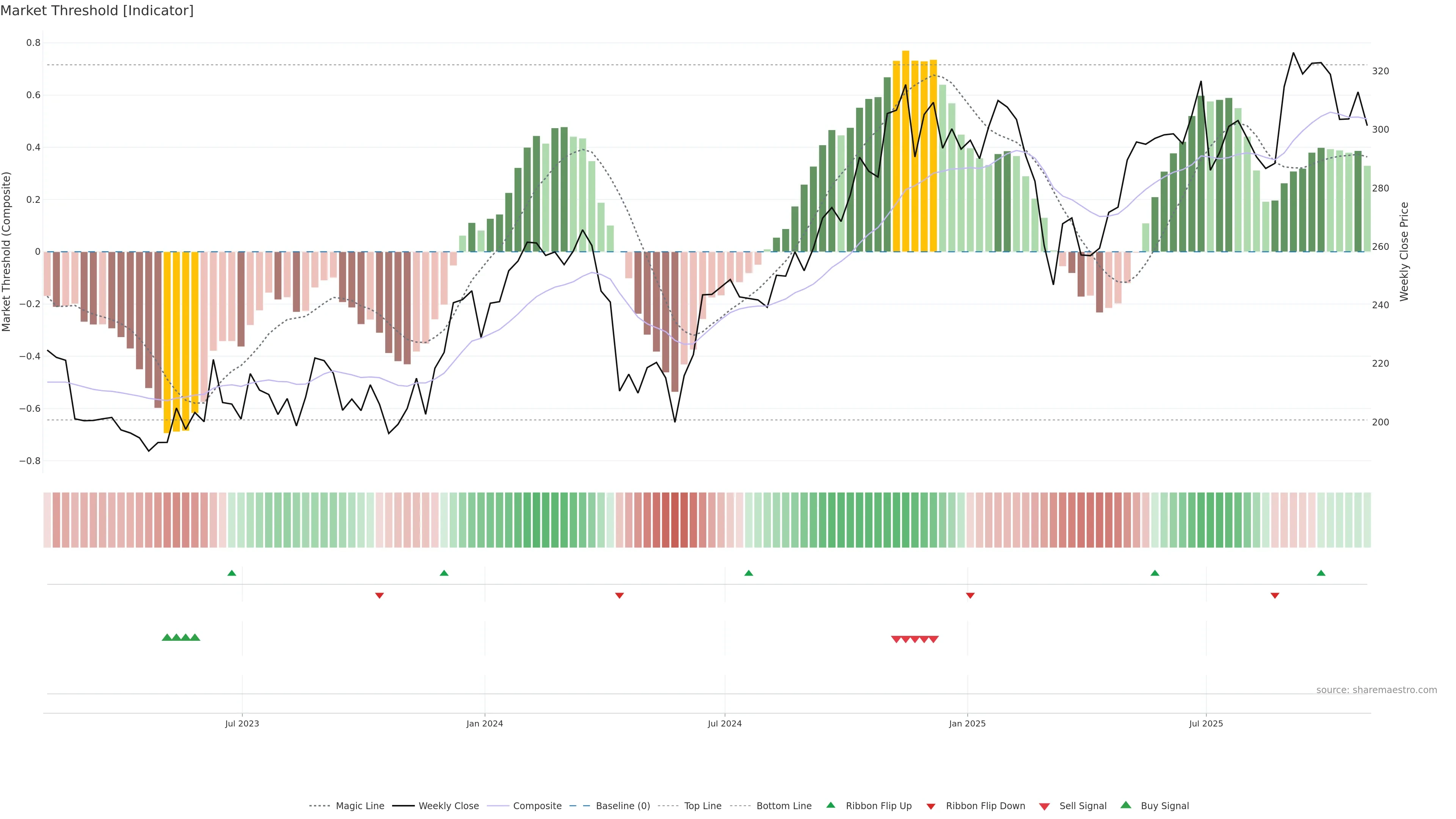
Task: Click the Baseline (0) legend entry
Action: (x=623, y=806)
